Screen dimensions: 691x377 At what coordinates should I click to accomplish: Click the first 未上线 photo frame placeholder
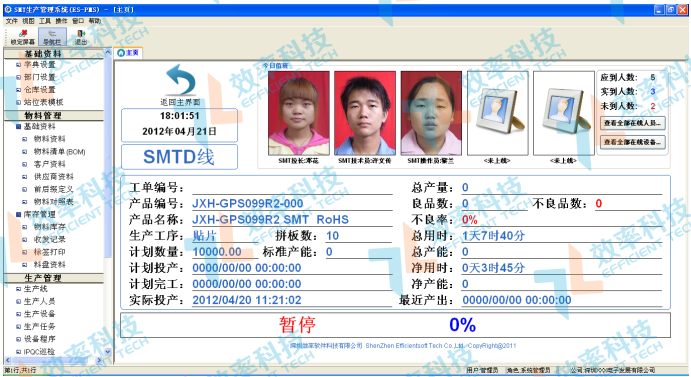(x=498, y=113)
